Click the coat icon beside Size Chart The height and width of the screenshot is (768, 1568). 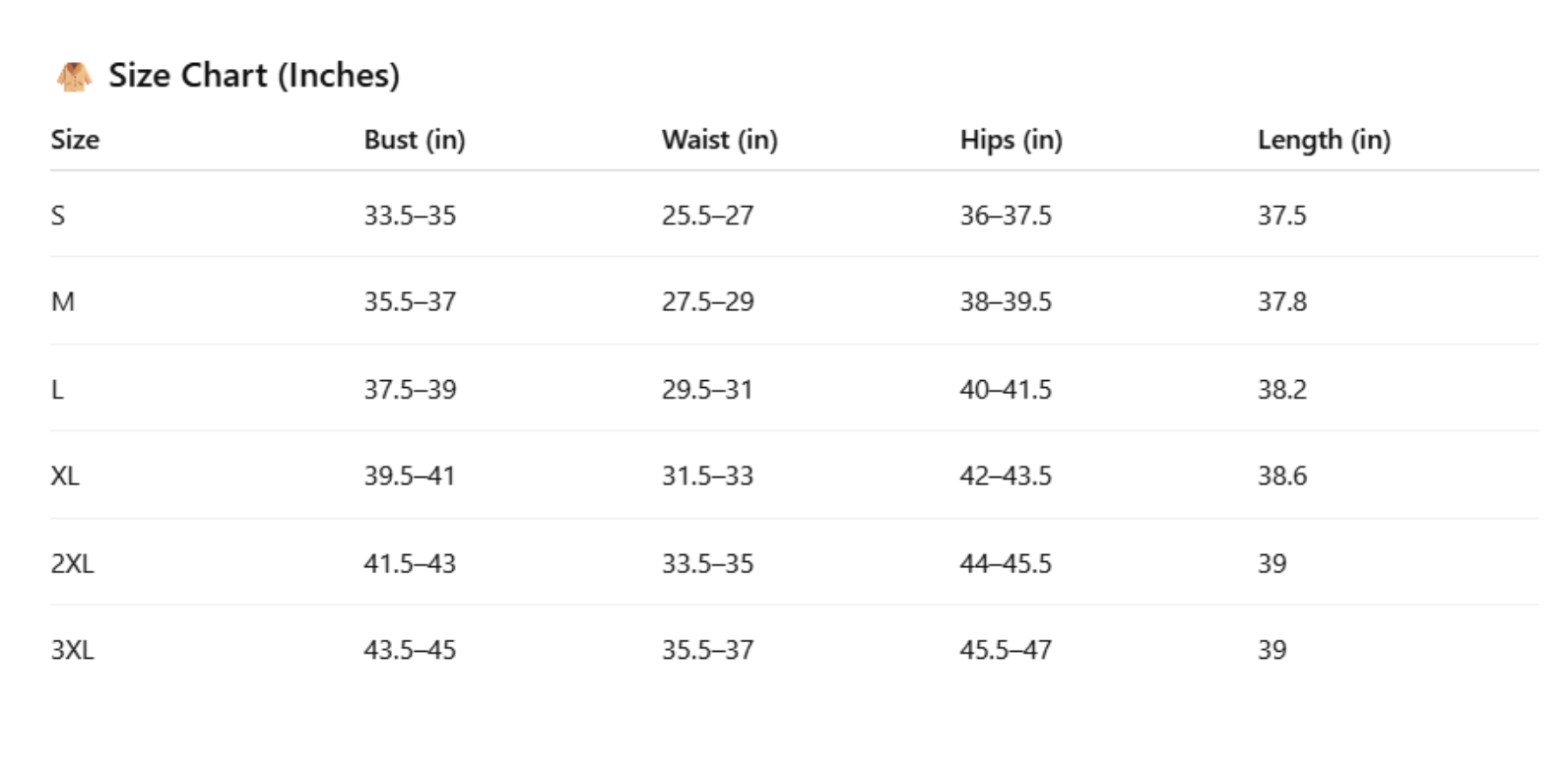[74, 76]
